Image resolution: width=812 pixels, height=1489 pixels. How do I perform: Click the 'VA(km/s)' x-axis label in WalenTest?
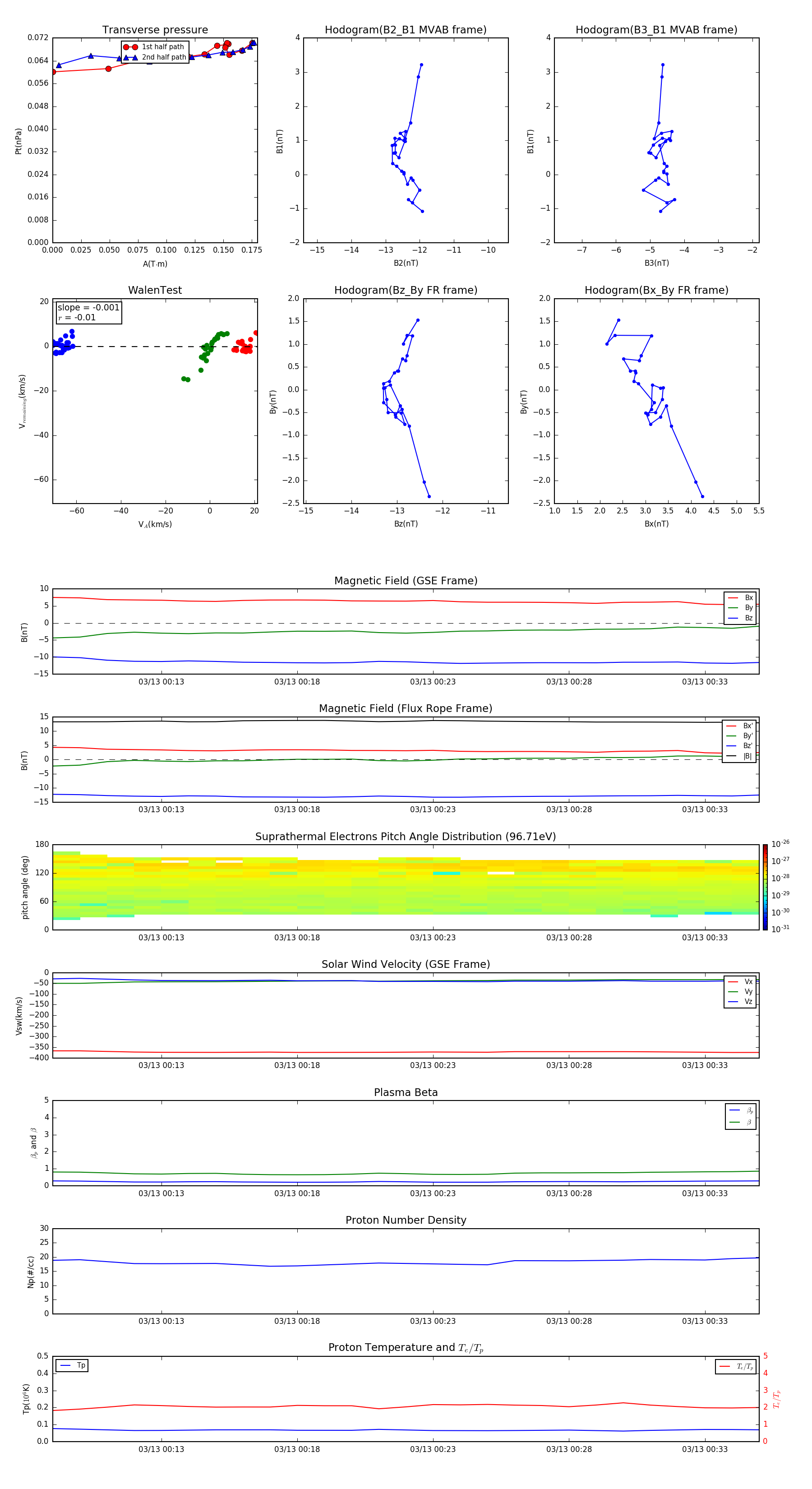[x=155, y=525]
